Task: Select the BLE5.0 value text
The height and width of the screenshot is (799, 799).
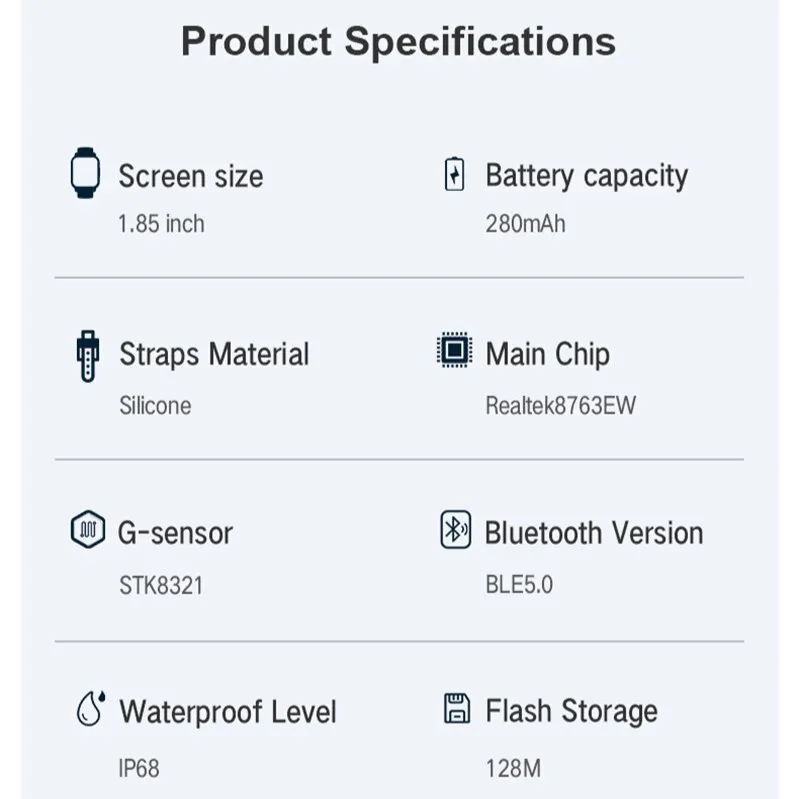Action: [518, 584]
